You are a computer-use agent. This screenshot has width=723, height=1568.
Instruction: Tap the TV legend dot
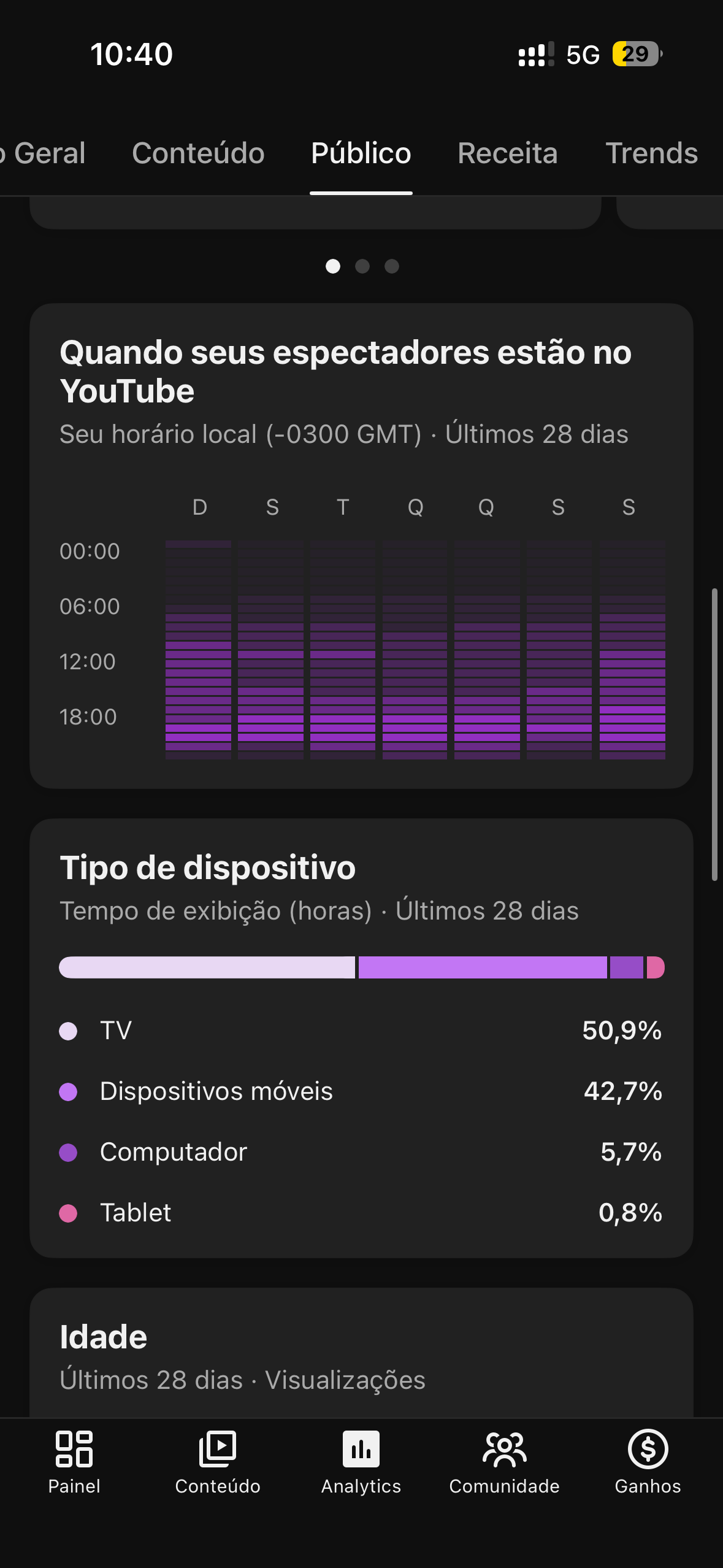click(x=68, y=1031)
